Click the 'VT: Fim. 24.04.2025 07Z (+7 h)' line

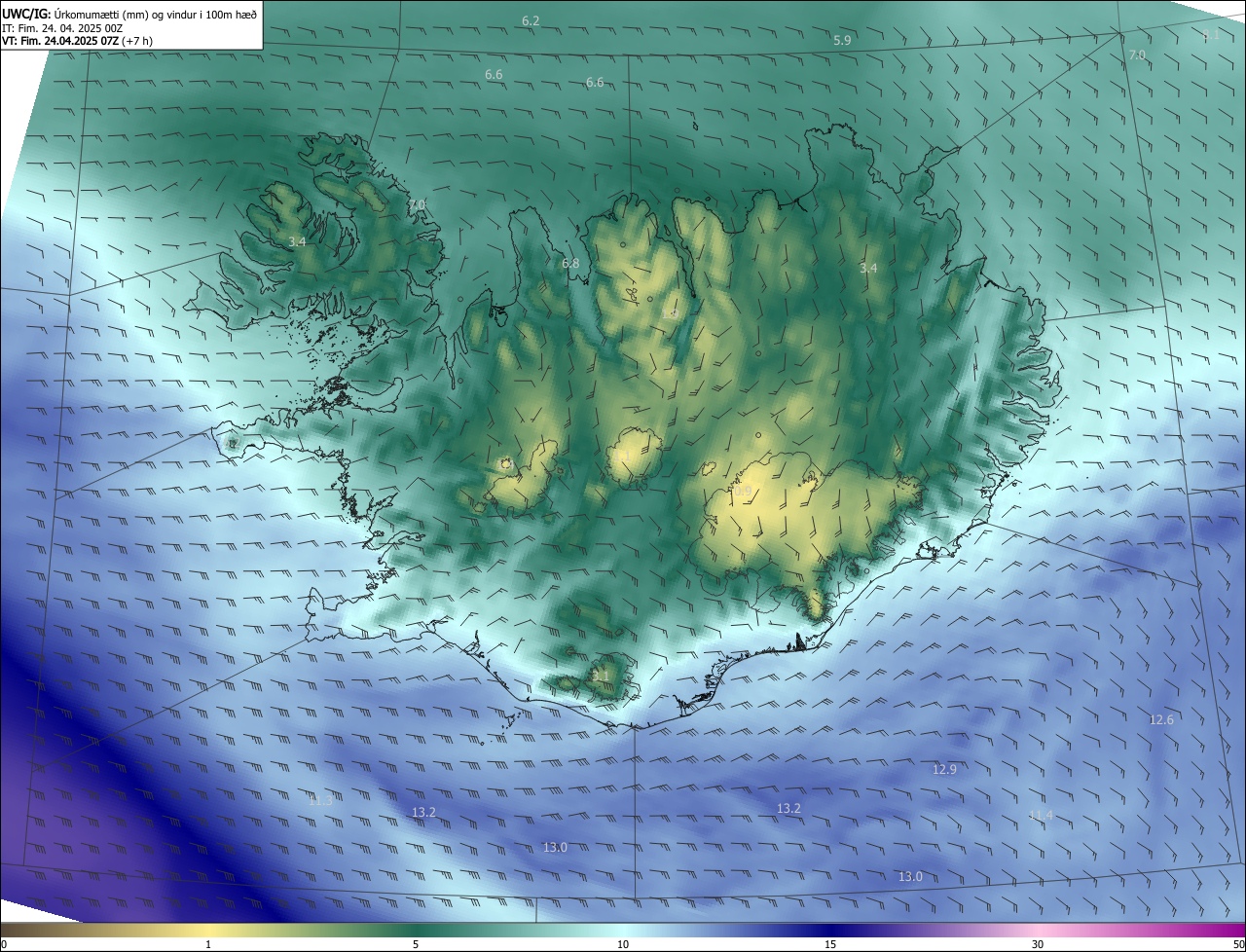[x=77, y=41]
